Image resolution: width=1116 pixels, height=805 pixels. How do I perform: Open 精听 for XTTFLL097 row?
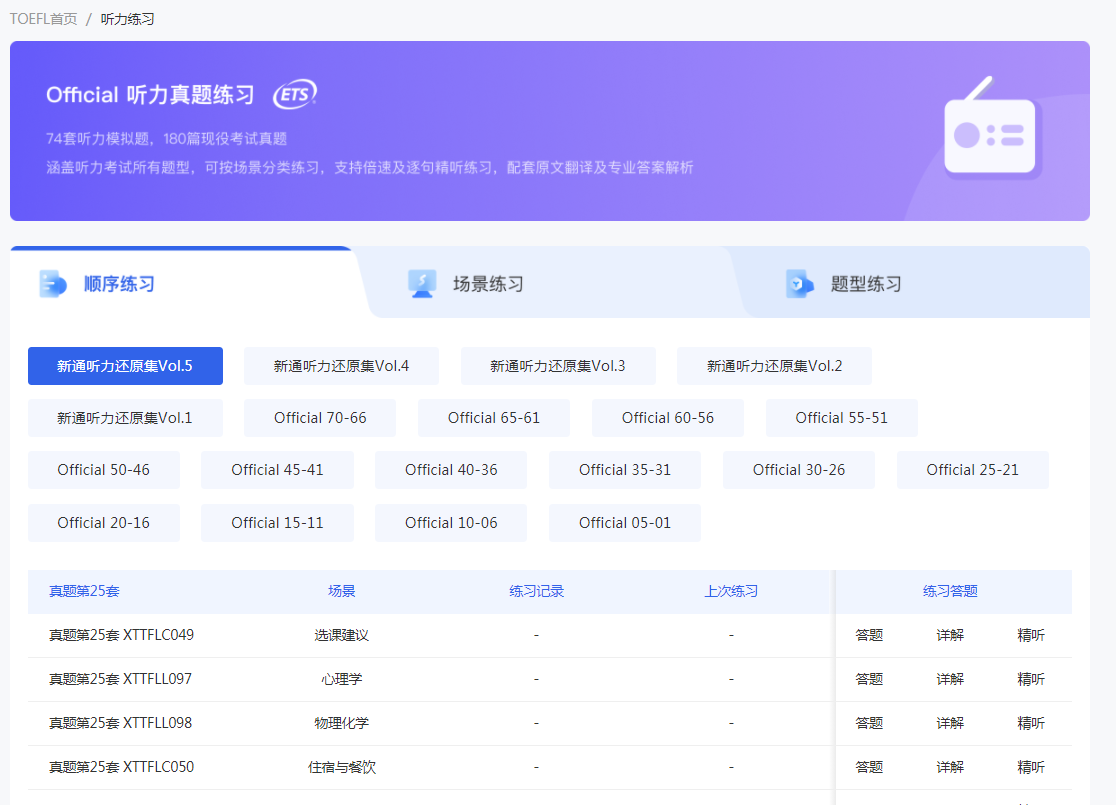pos(1031,679)
